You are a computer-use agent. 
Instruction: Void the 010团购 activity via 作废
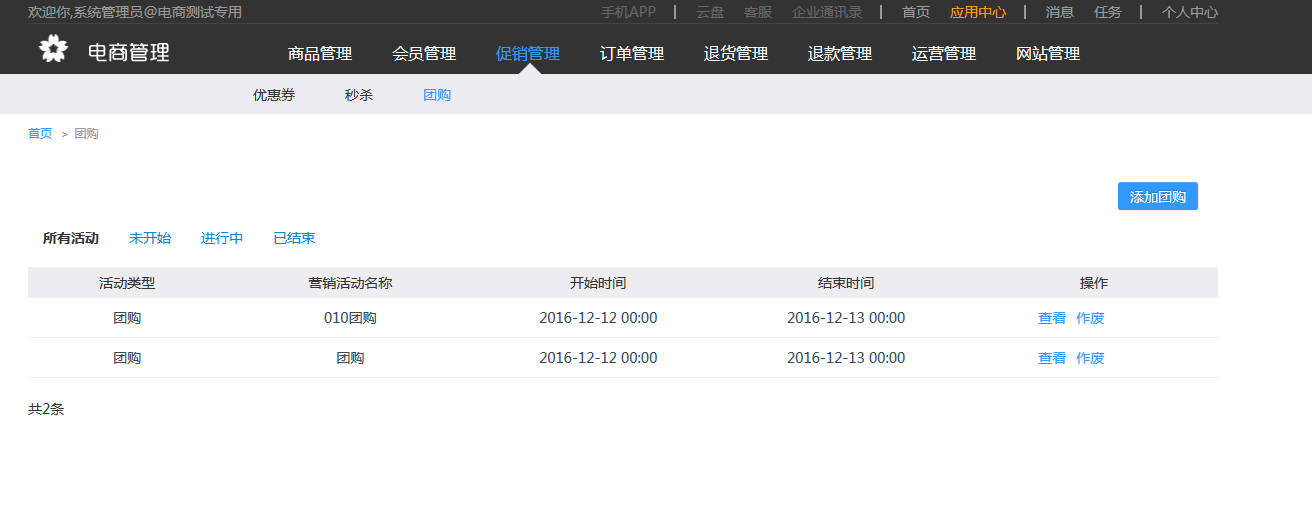(1090, 318)
